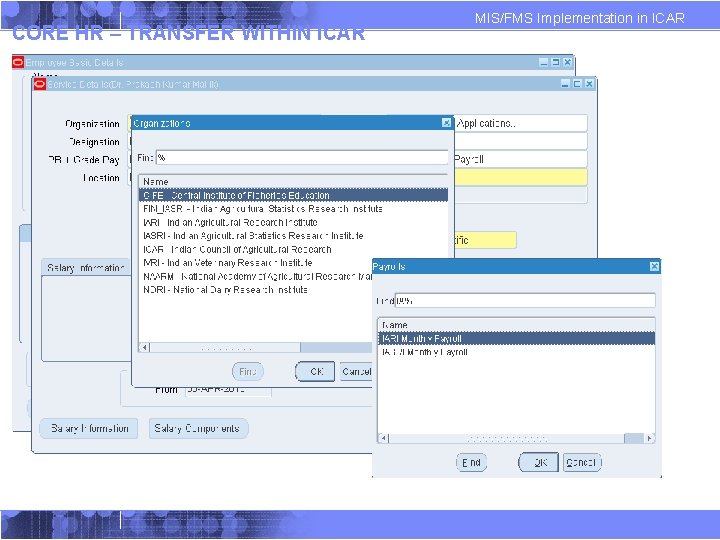Click Cancel in the Organizations dialog
Image resolution: width=720 pixels, height=540 pixels.
[x=356, y=371]
